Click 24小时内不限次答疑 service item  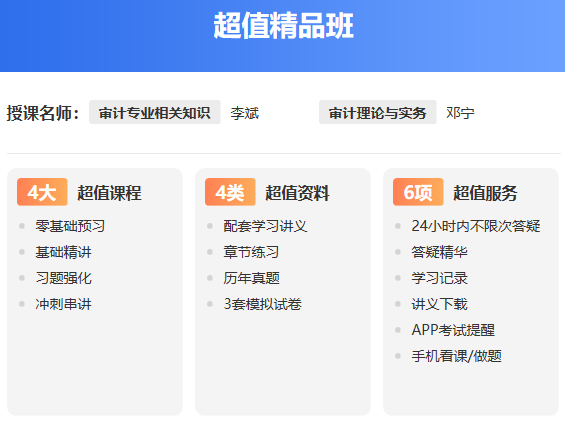coord(476,226)
